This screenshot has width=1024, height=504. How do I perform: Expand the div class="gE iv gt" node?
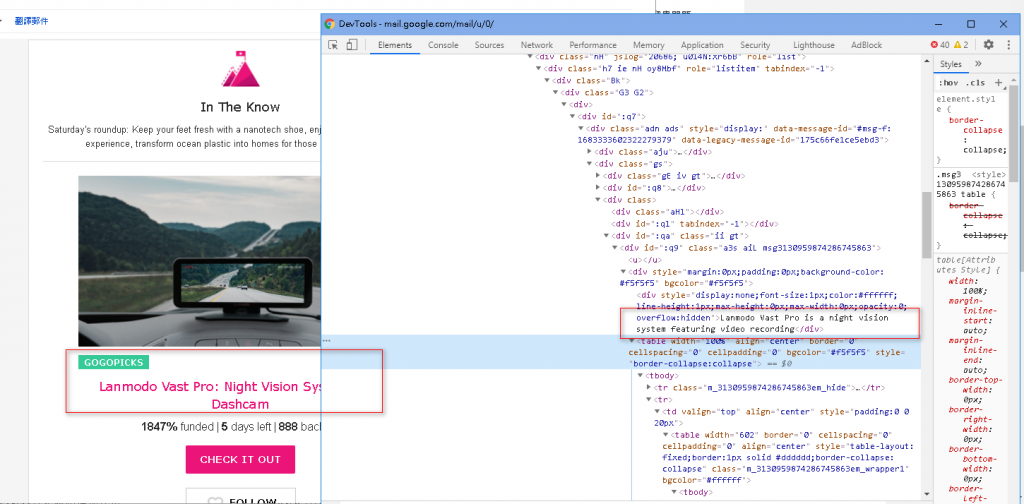click(x=598, y=176)
